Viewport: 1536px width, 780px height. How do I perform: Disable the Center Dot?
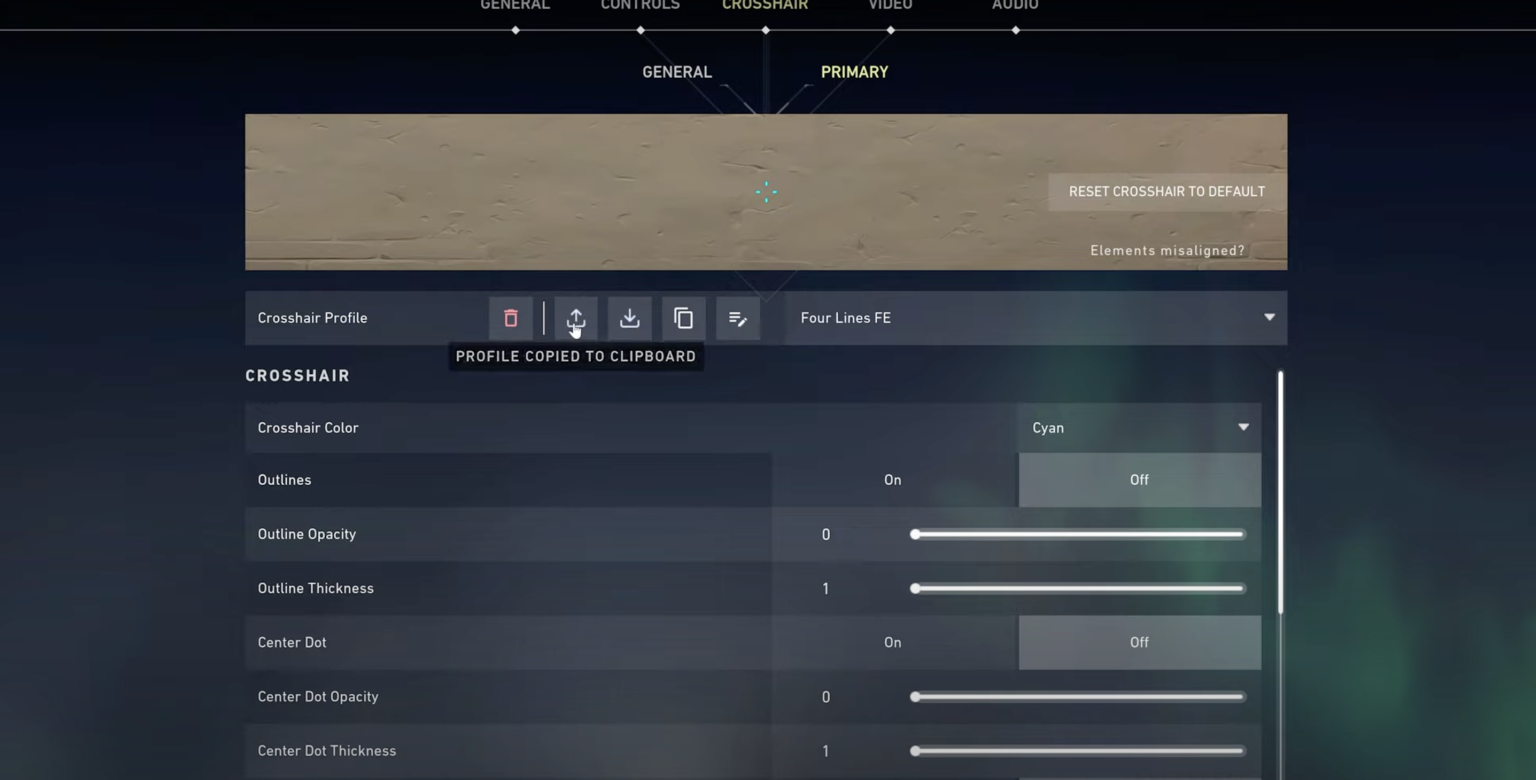(x=1138, y=642)
